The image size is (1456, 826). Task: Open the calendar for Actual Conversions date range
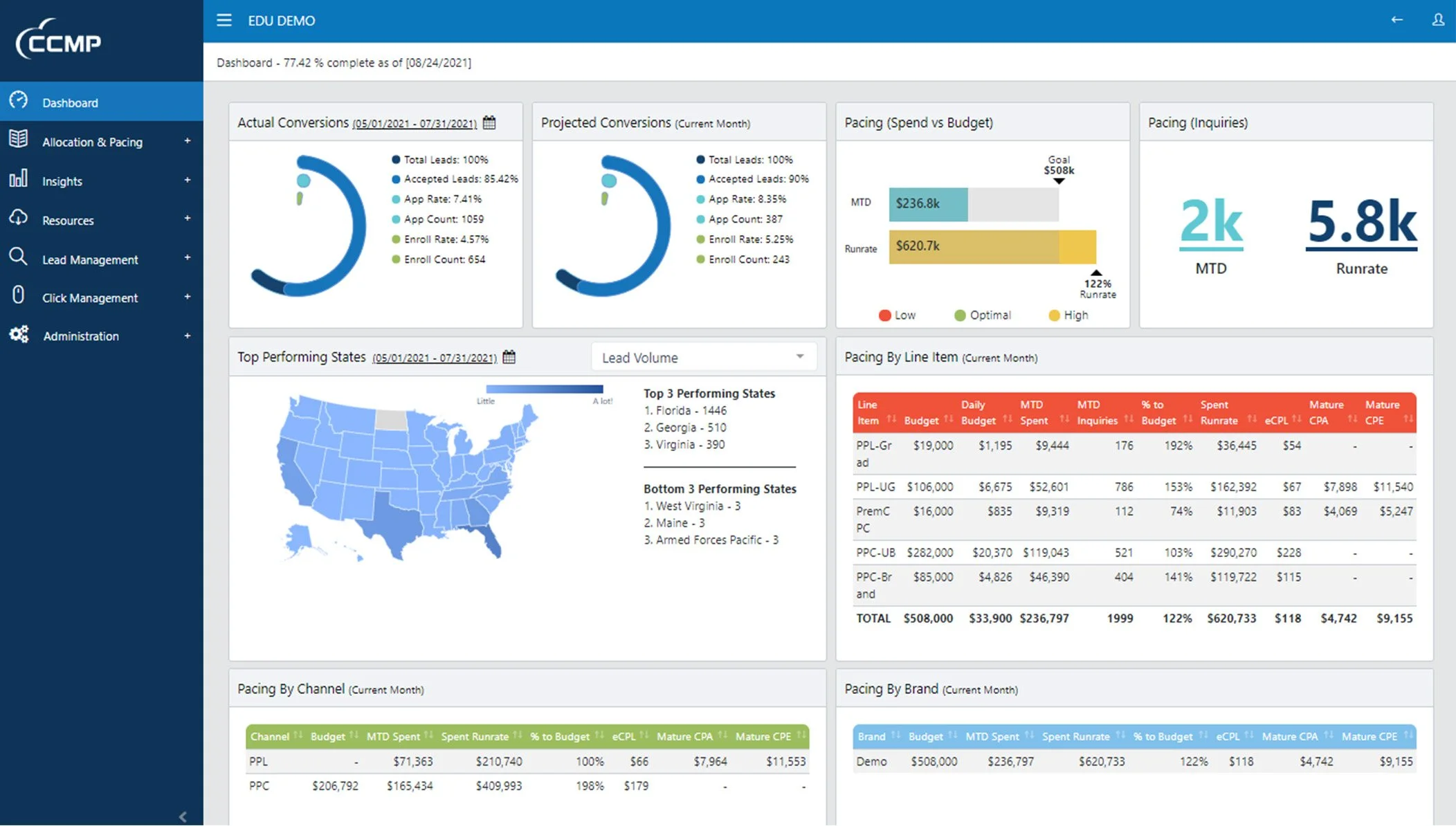[x=491, y=122]
